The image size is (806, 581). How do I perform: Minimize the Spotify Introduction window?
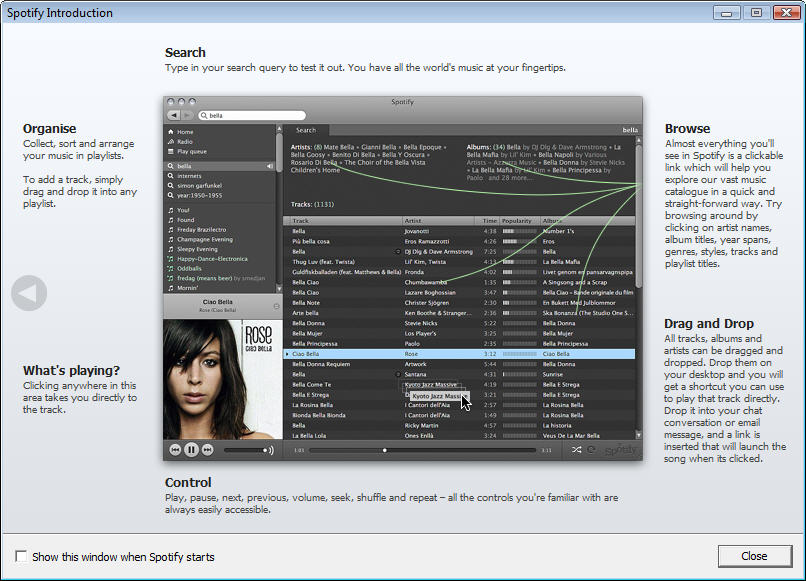pyautogui.click(x=726, y=12)
